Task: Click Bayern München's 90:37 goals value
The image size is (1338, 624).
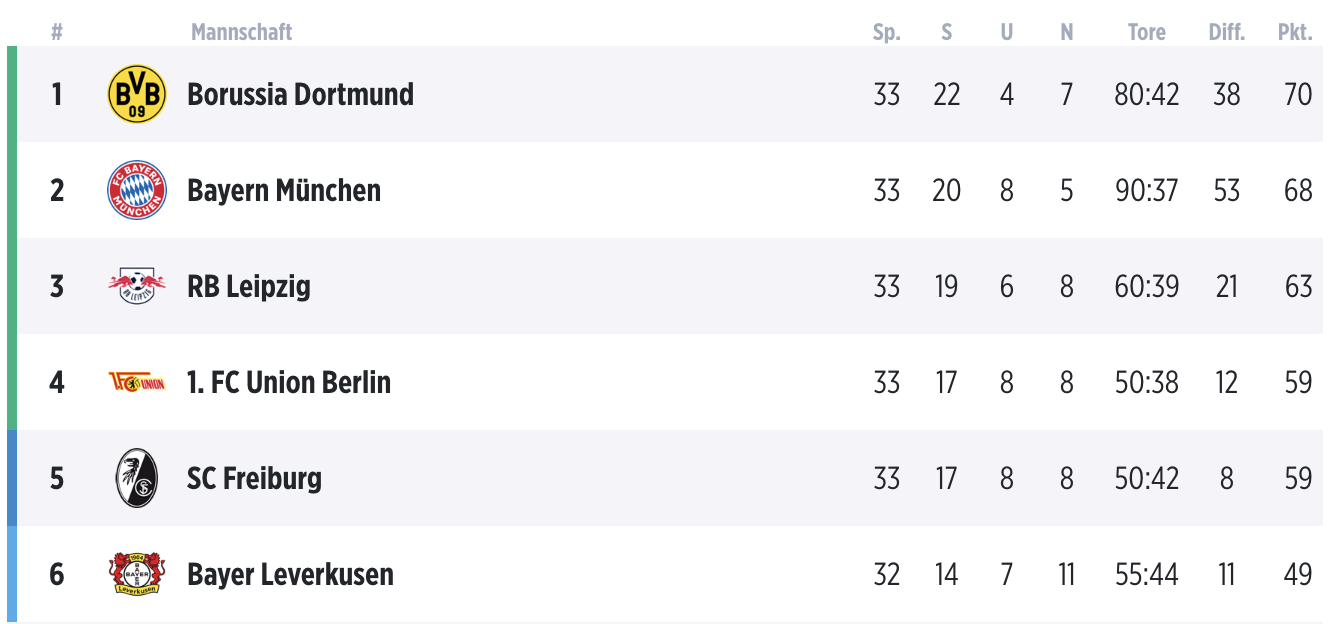Action: click(x=1147, y=190)
